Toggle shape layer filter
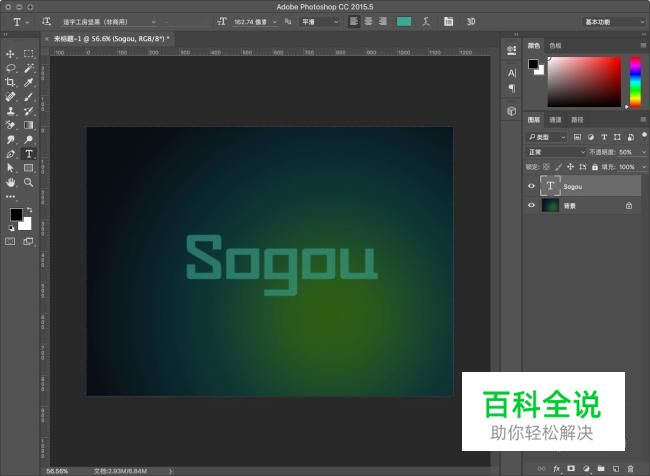650x476 pixels. (617, 137)
